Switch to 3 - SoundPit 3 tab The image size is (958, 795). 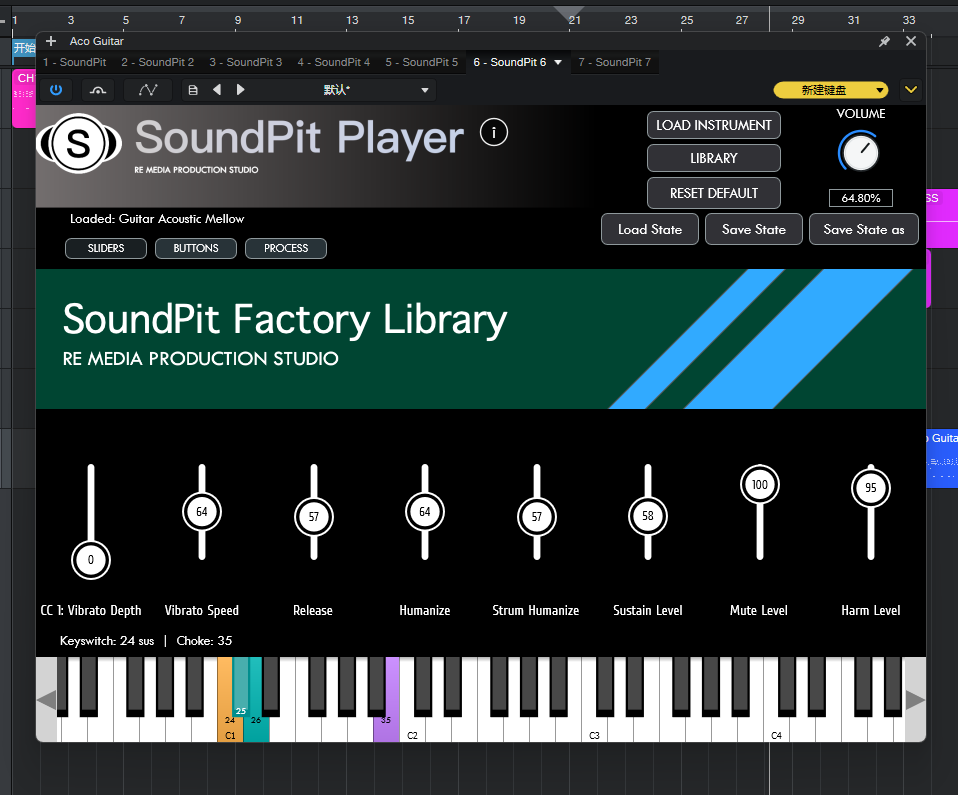(246, 62)
